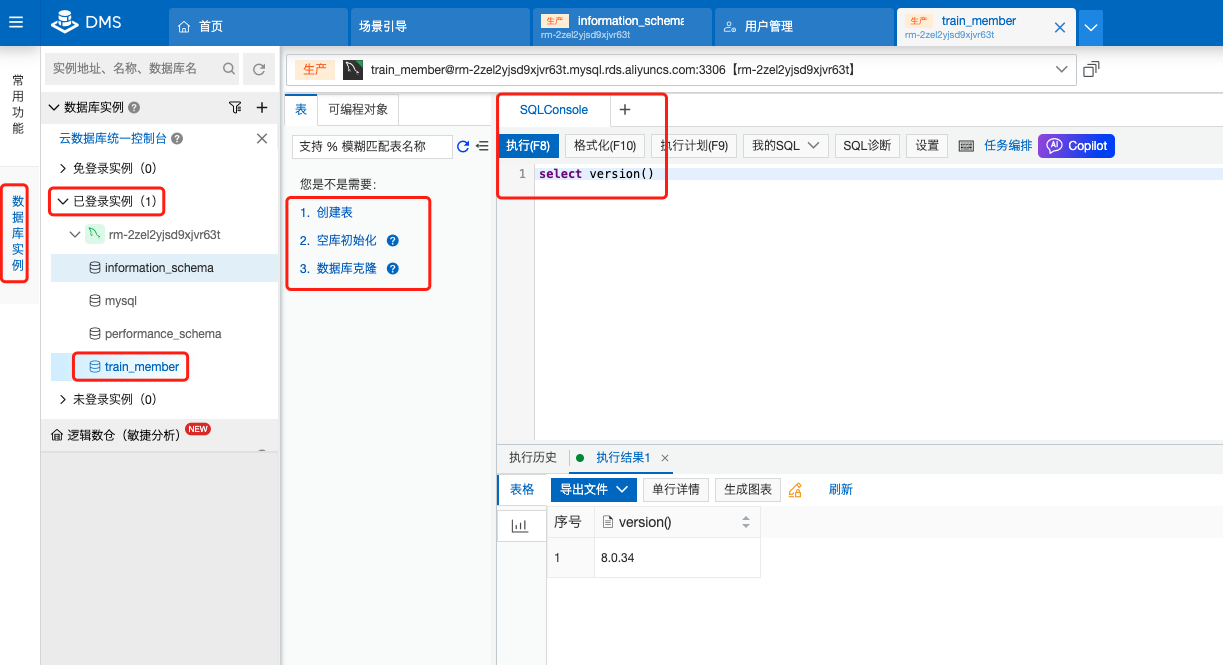
Task: Open the 任务编排 link
Action: 1008,146
